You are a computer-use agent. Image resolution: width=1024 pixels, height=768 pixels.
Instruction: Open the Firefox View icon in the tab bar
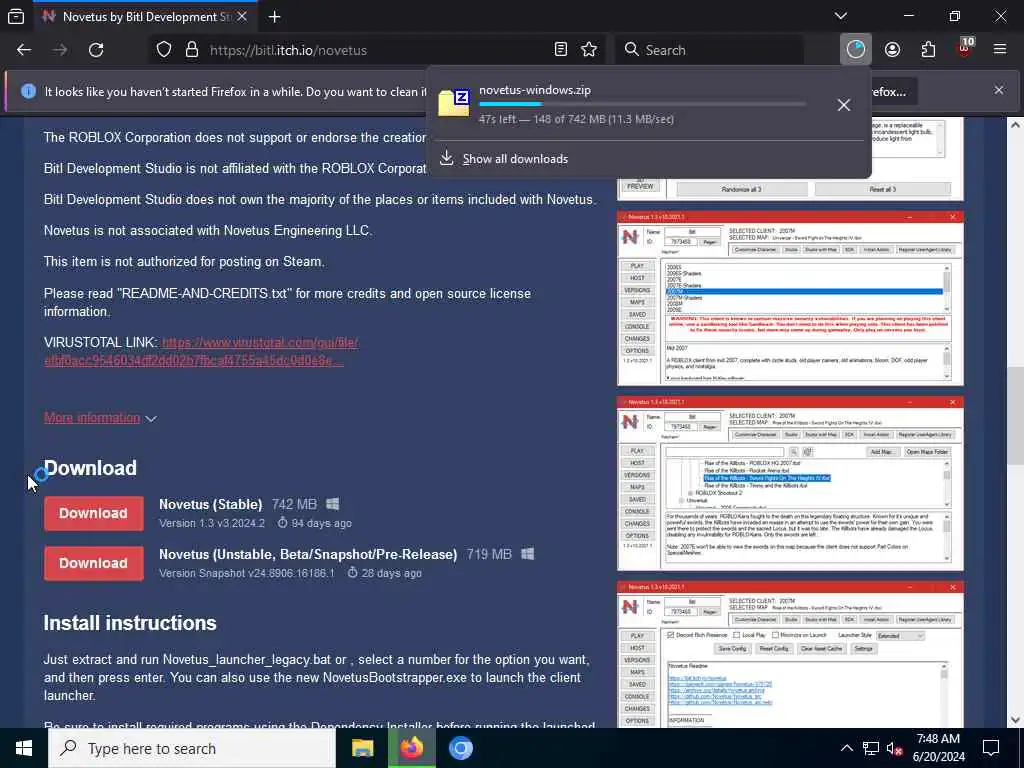(x=16, y=16)
